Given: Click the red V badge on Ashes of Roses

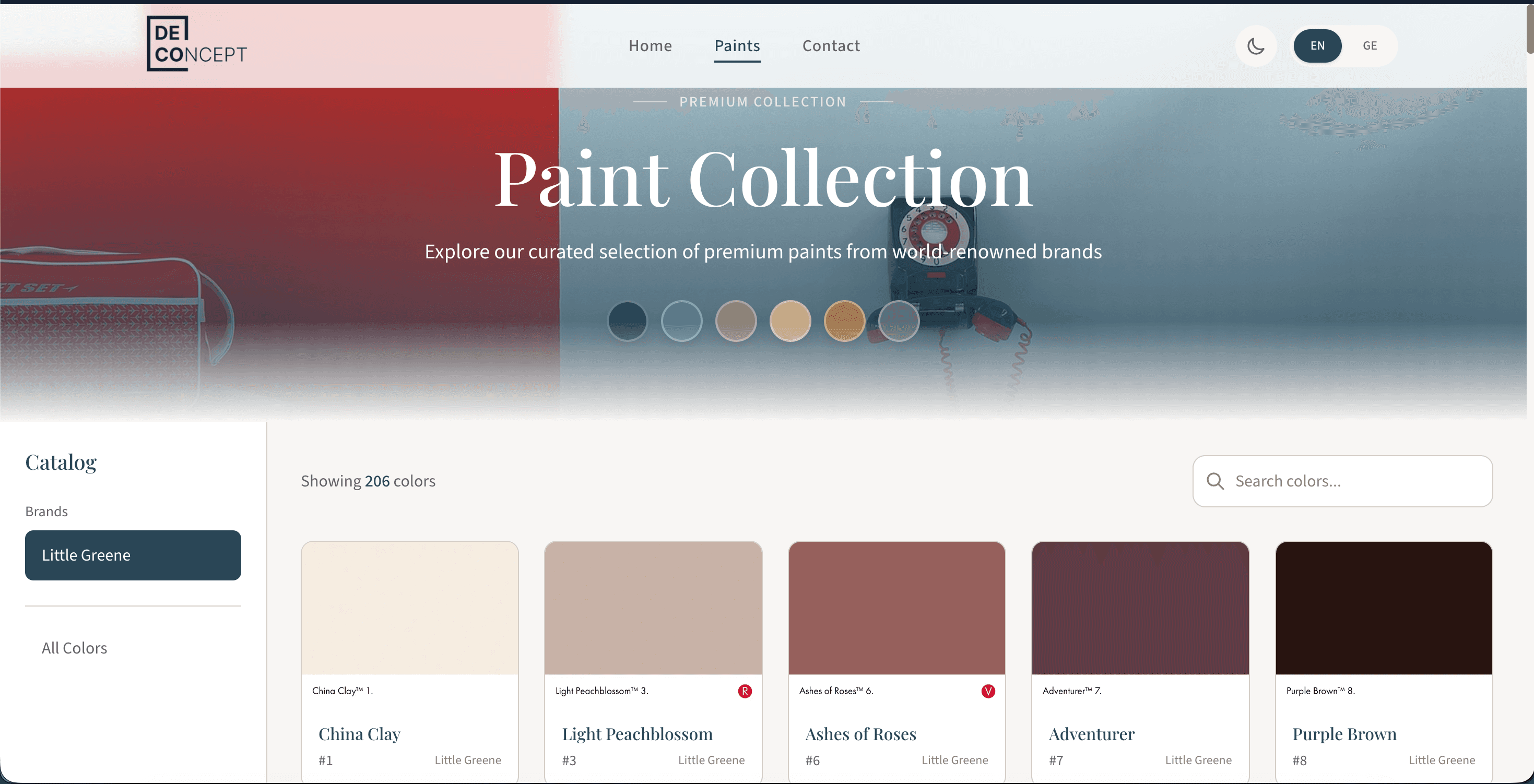Looking at the screenshot, I should 988,691.
